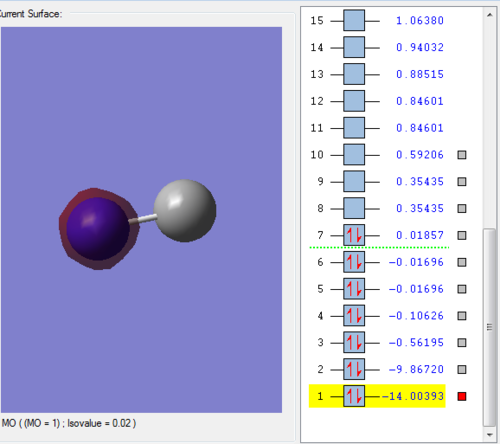Select orbital 10 empty box

pyautogui.click(x=354, y=155)
